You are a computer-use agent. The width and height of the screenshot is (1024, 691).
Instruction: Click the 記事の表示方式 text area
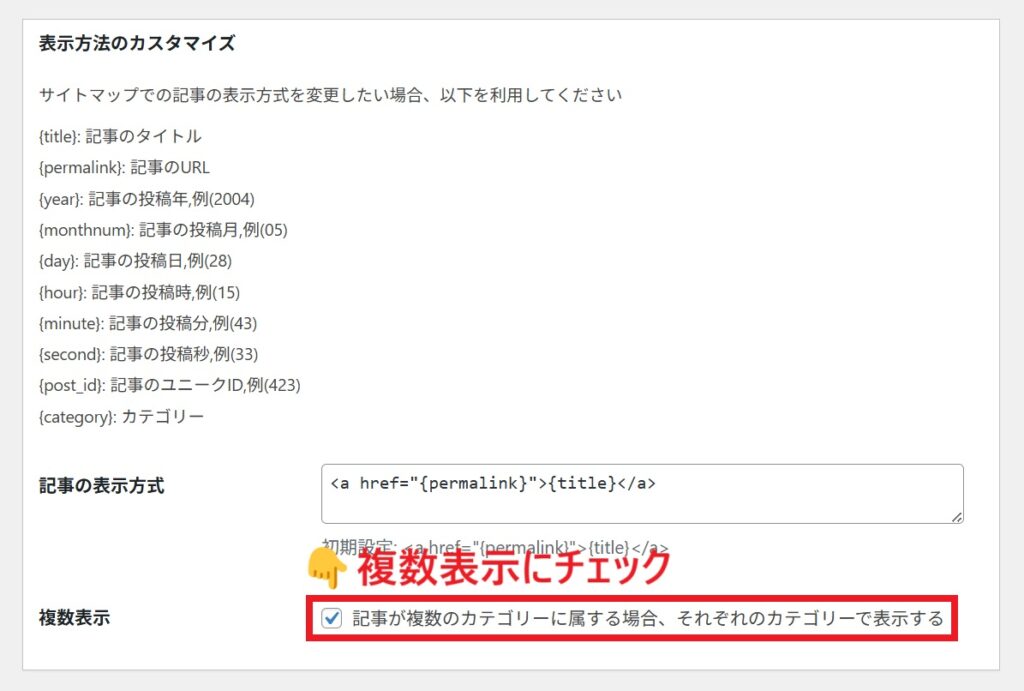(642, 494)
